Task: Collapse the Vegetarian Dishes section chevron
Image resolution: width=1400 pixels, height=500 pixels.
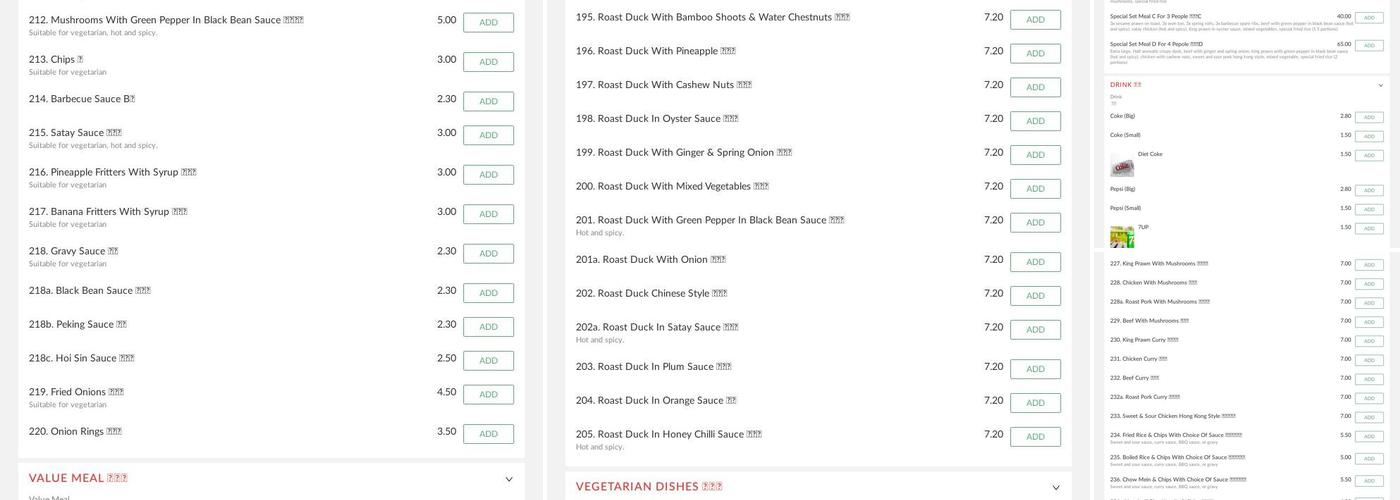Action: (x=1056, y=488)
